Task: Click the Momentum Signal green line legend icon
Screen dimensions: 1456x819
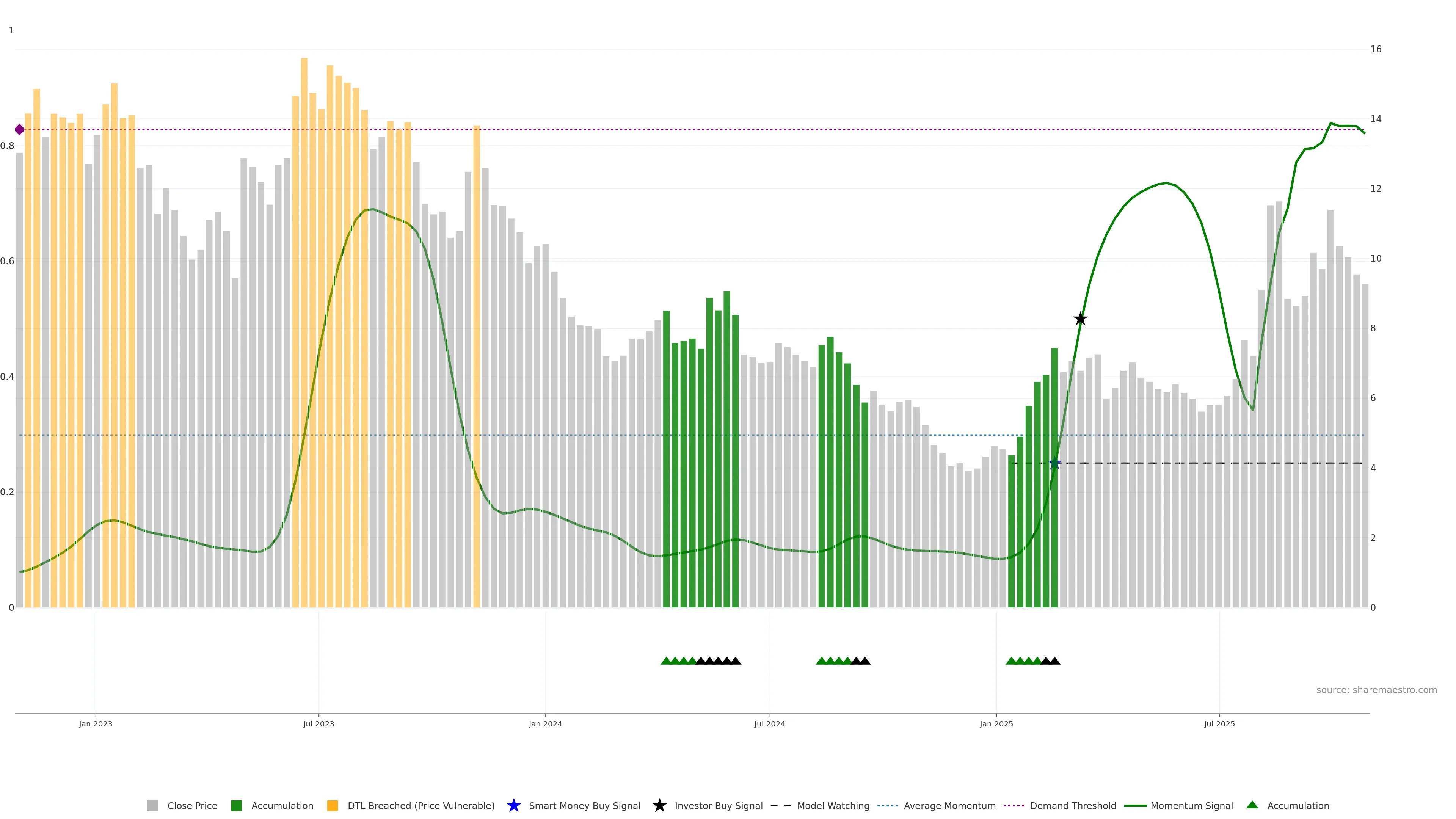Action: click(1135, 805)
